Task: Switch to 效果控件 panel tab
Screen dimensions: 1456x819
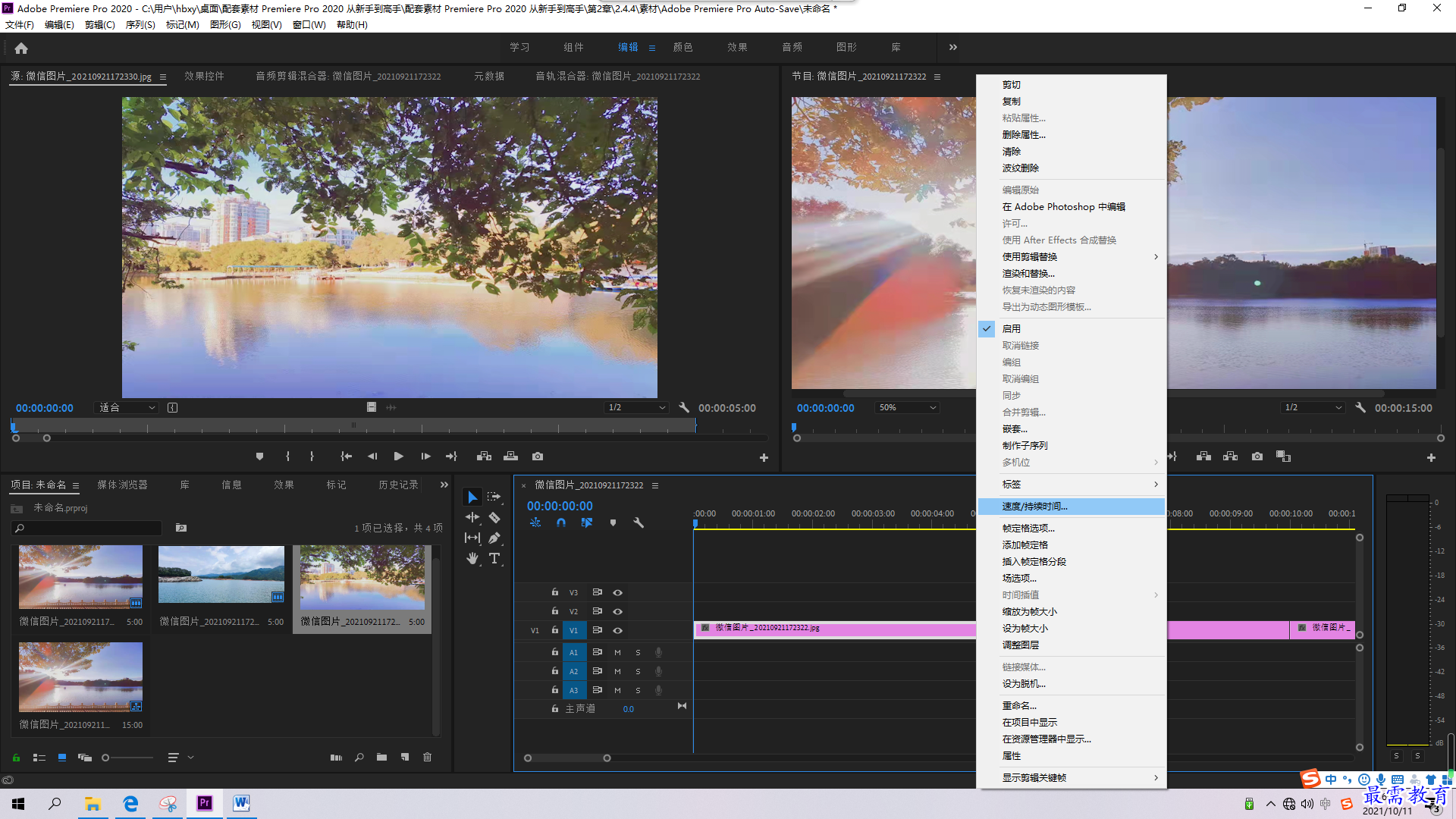Action: [204, 76]
